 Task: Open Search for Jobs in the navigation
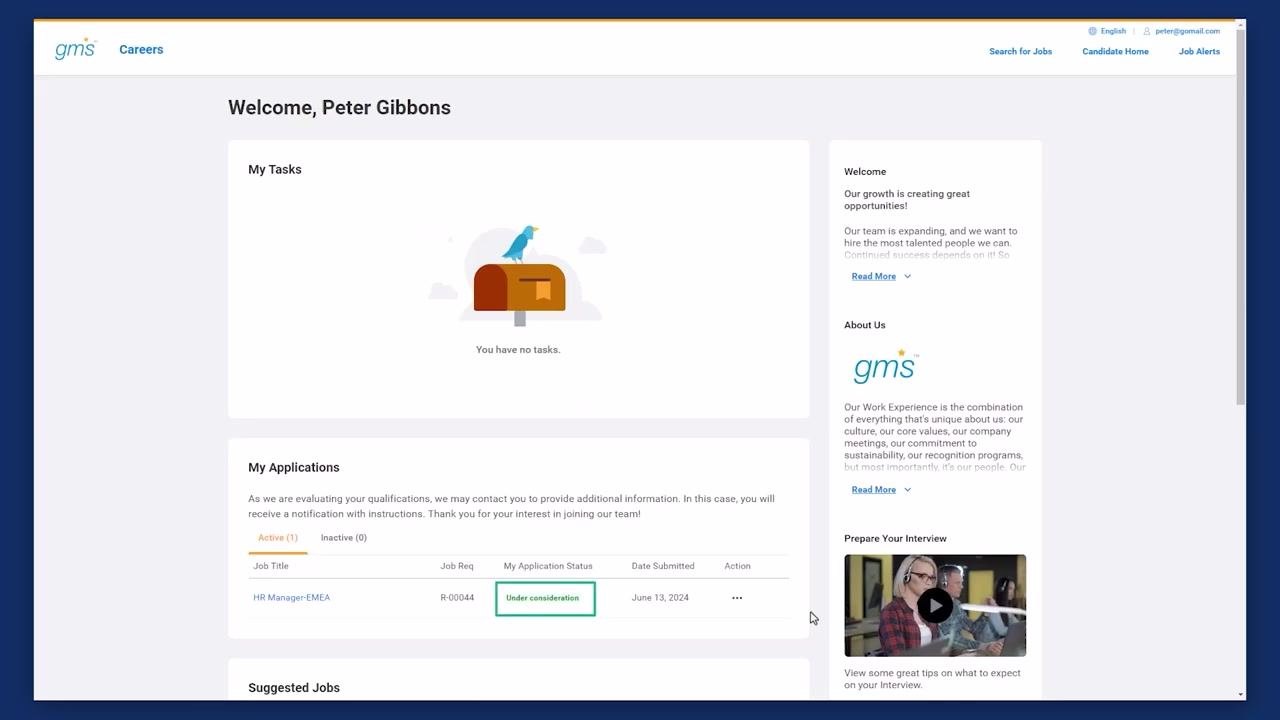click(1020, 51)
